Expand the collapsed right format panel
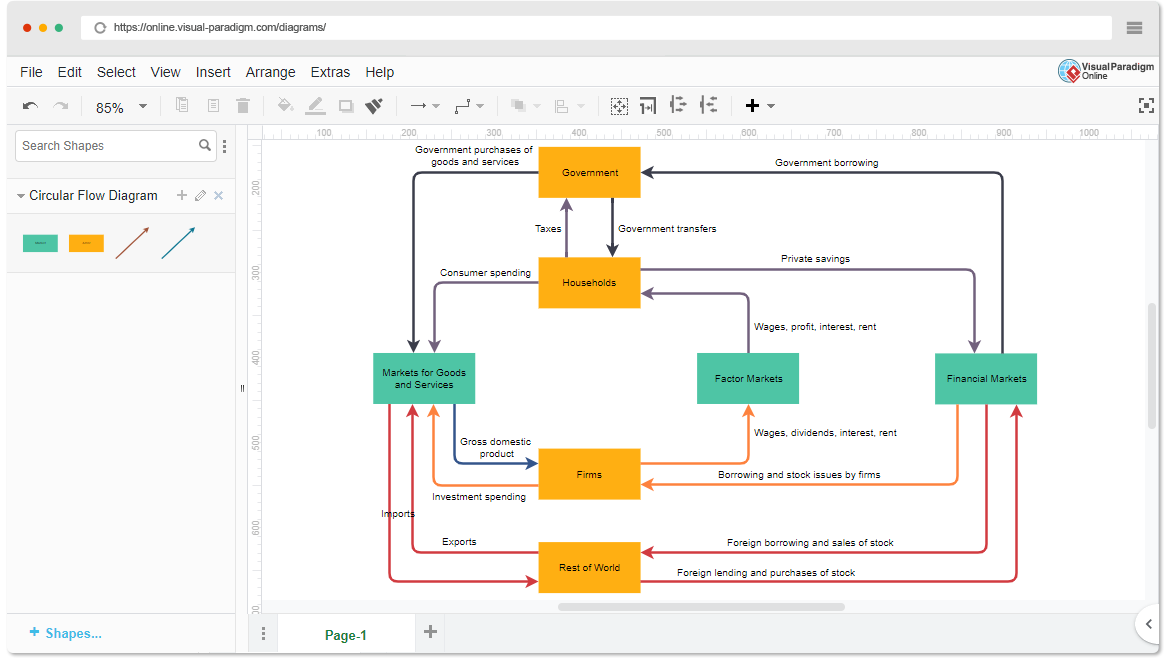The width and height of the screenshot is (1170, 665). [1149, 624]
